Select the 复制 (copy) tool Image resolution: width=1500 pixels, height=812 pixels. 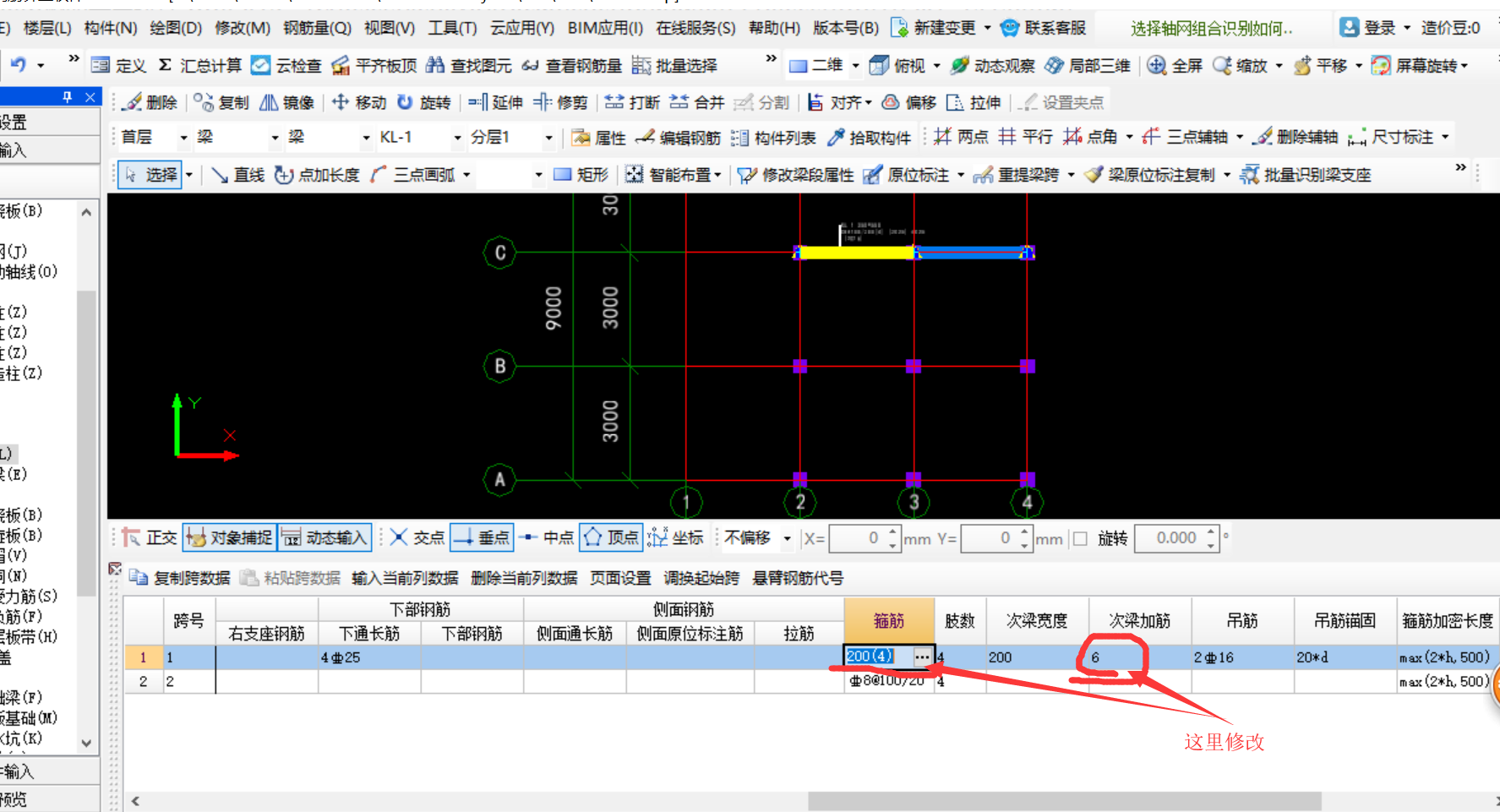(221, 102)
